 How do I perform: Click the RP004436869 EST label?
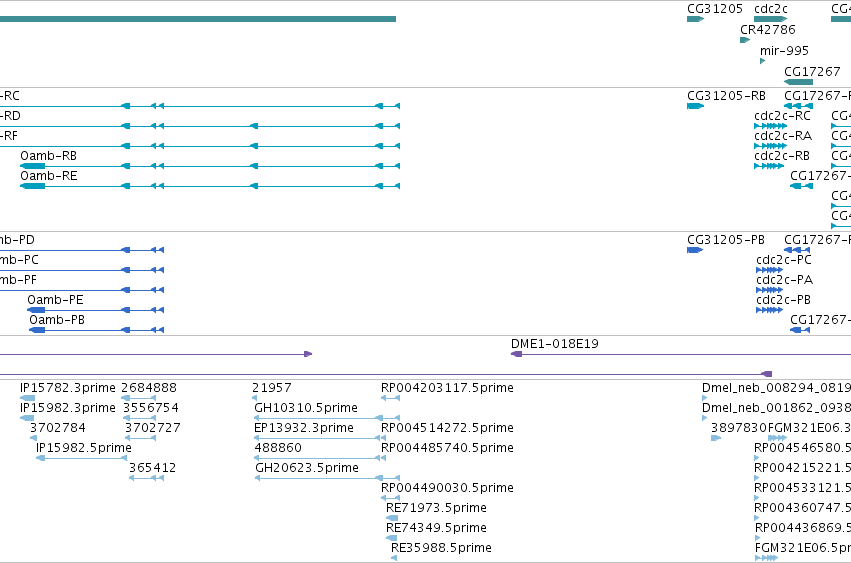tap(803, 528)
